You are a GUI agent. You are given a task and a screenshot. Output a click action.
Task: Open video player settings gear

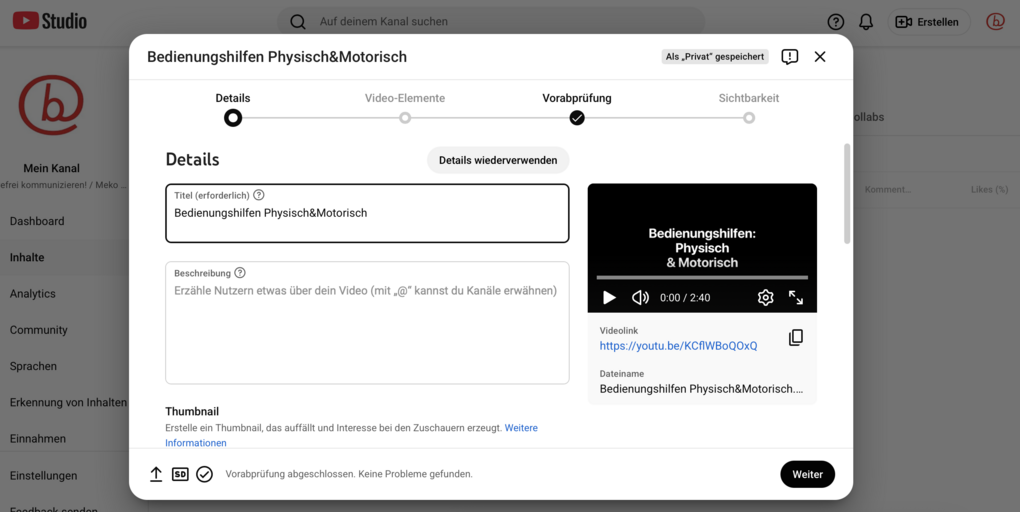pos(765,298)
